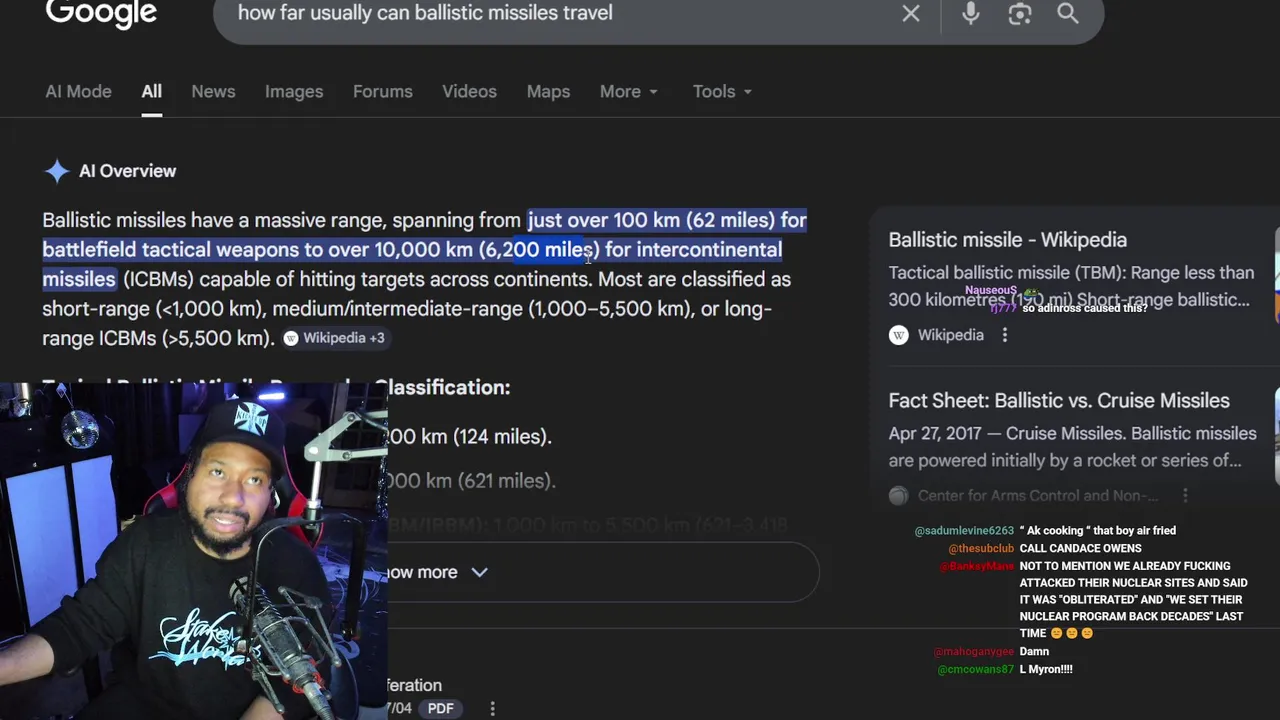This screenshot has height=720, width=1280.
Task: Click Wikipedia favicon in source card
Action: (x=898, y=335)
